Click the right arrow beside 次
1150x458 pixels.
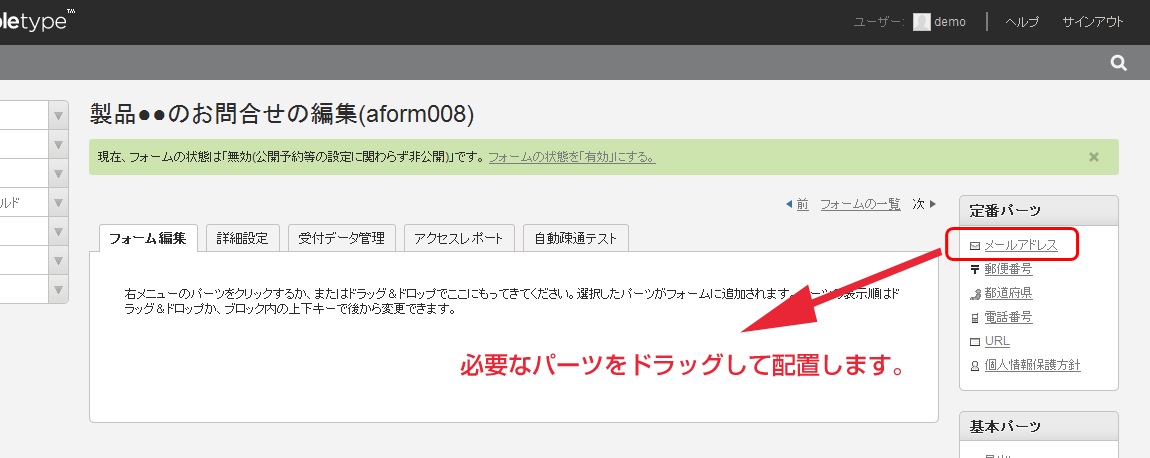pos(933,204)
